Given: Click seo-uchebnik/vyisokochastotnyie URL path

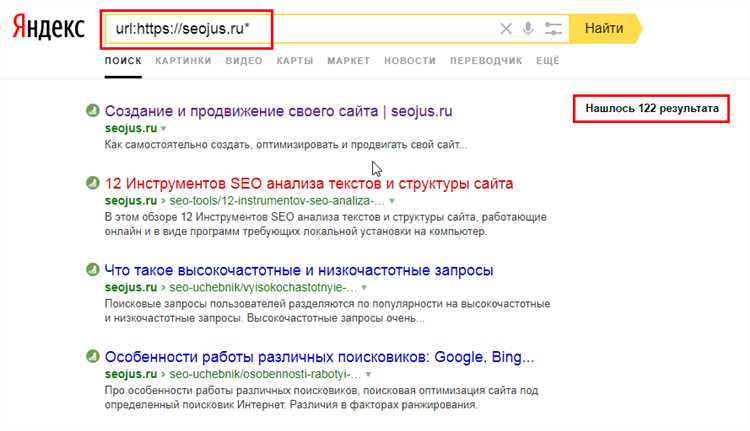Looking at the screenshot, I should coord(263,287).
